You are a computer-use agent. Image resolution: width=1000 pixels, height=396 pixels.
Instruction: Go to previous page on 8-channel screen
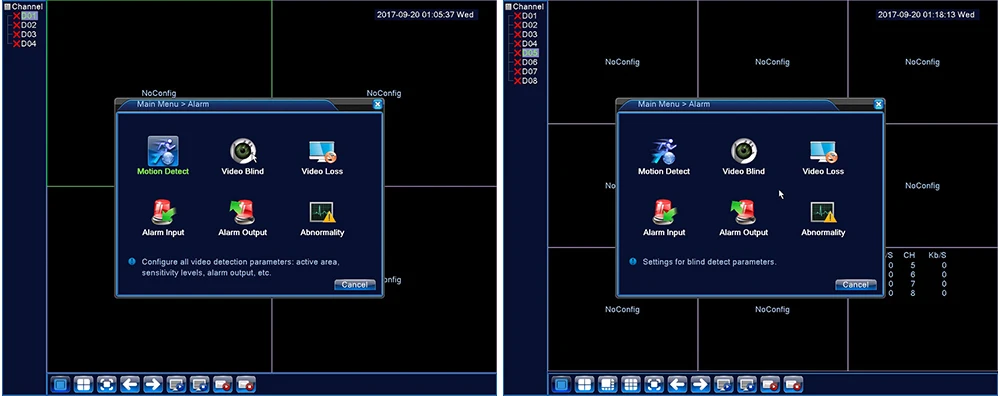coord(677,385)
